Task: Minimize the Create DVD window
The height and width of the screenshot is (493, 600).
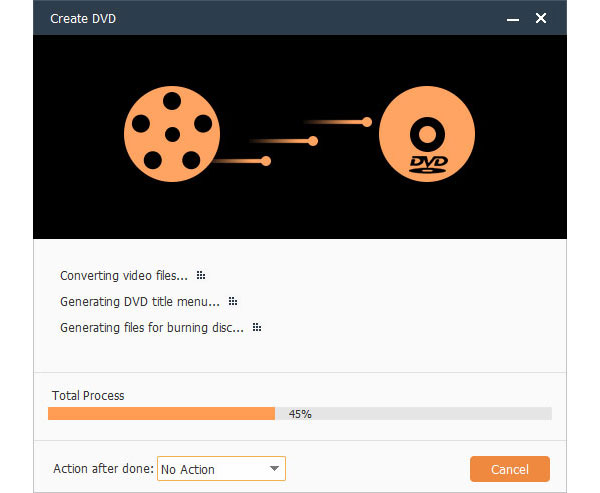Action: 513,19
